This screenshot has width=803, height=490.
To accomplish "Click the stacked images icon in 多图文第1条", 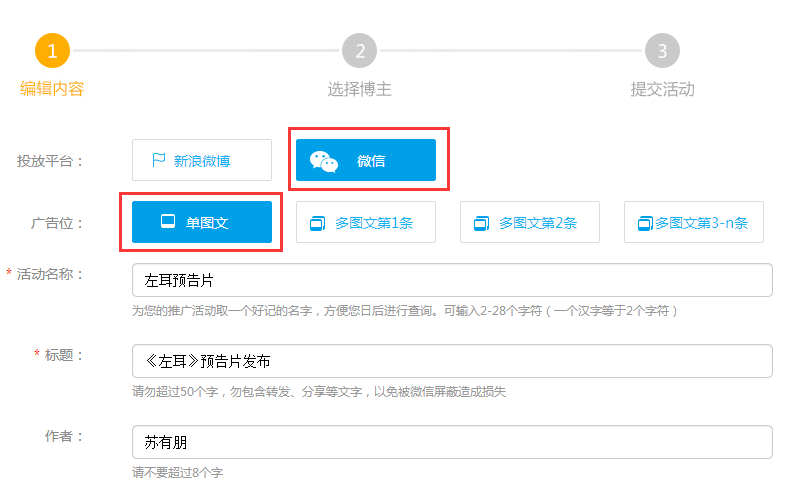I will click(x=318, y=223).
